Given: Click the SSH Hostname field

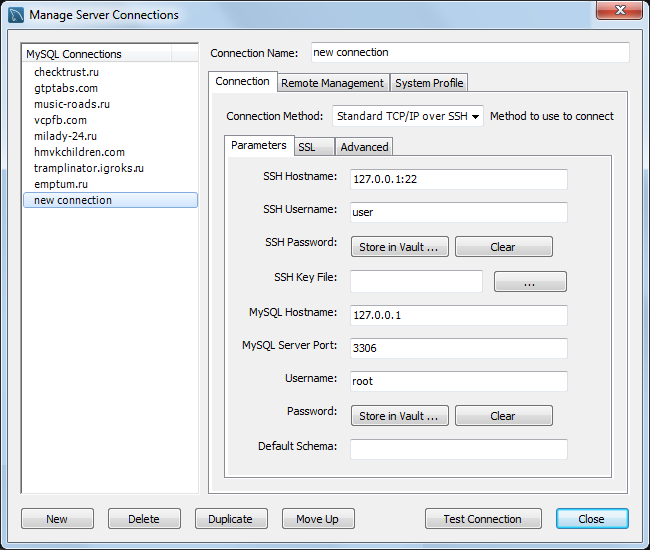Looking at the screenshot, I should tap(458, 179).
